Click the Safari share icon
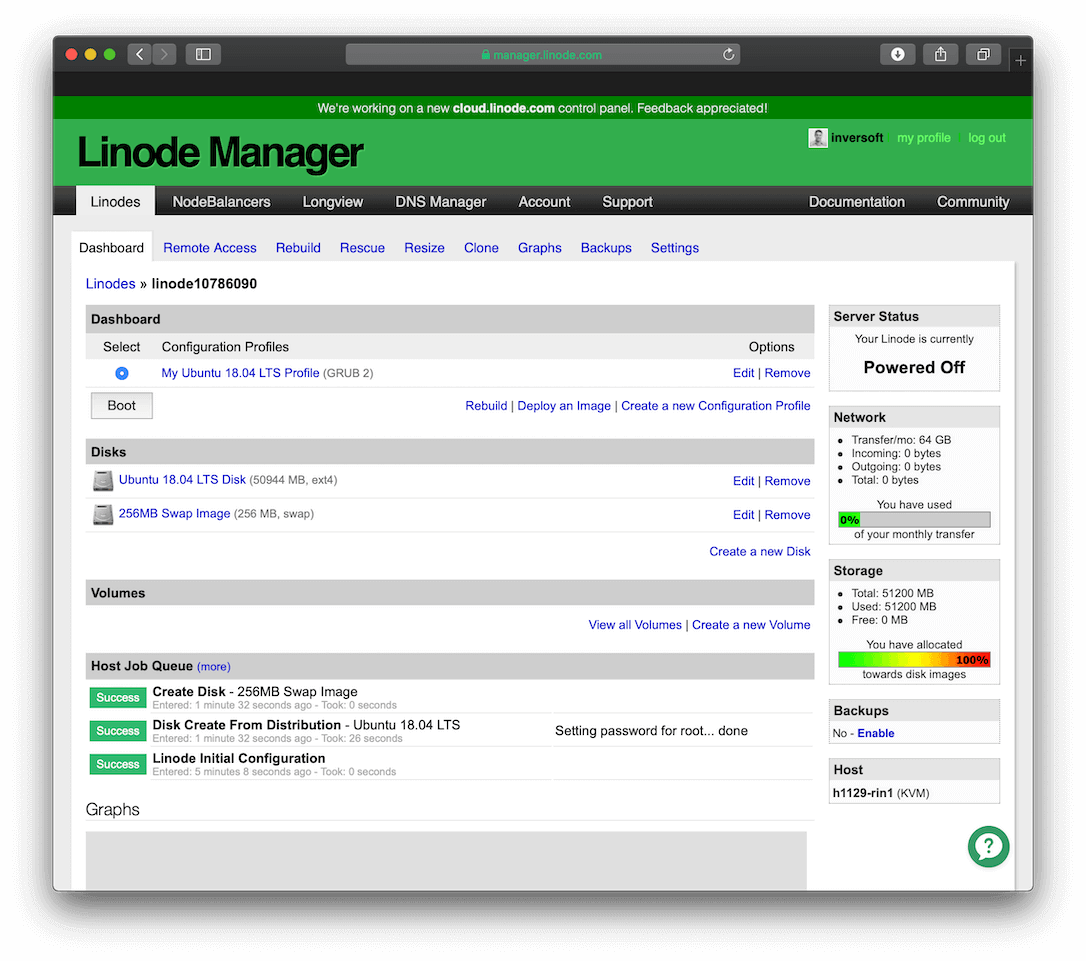This screenshot has height=961, width=1086. pyautogui.click(x=940, y=54)
